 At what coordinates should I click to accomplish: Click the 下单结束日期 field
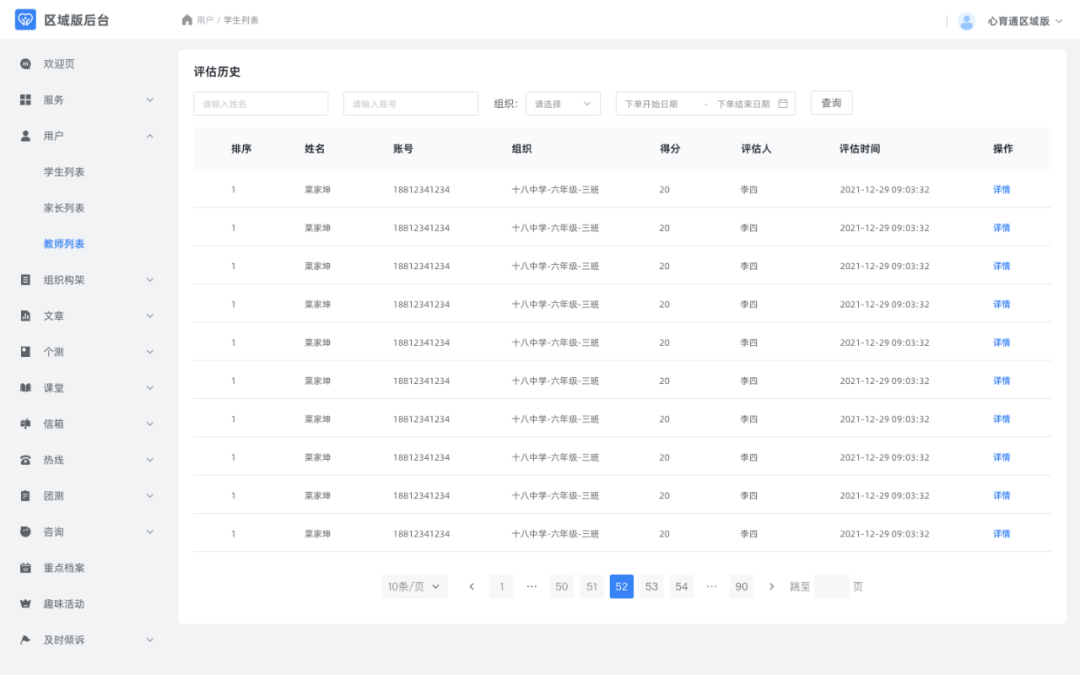tap(743, 104)
